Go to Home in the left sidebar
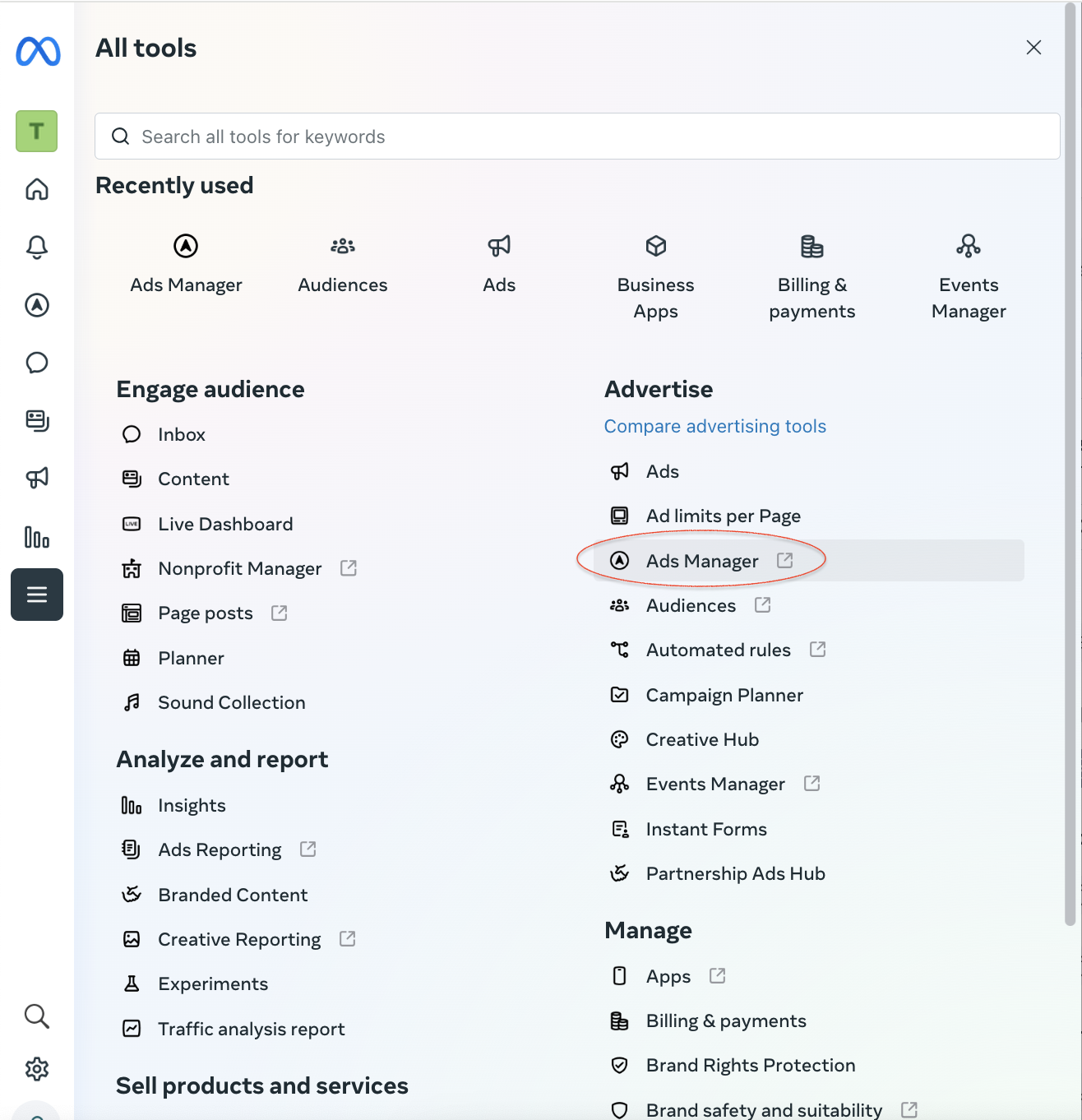This screenshot has height=1120, width=1082. click(37, 189)
